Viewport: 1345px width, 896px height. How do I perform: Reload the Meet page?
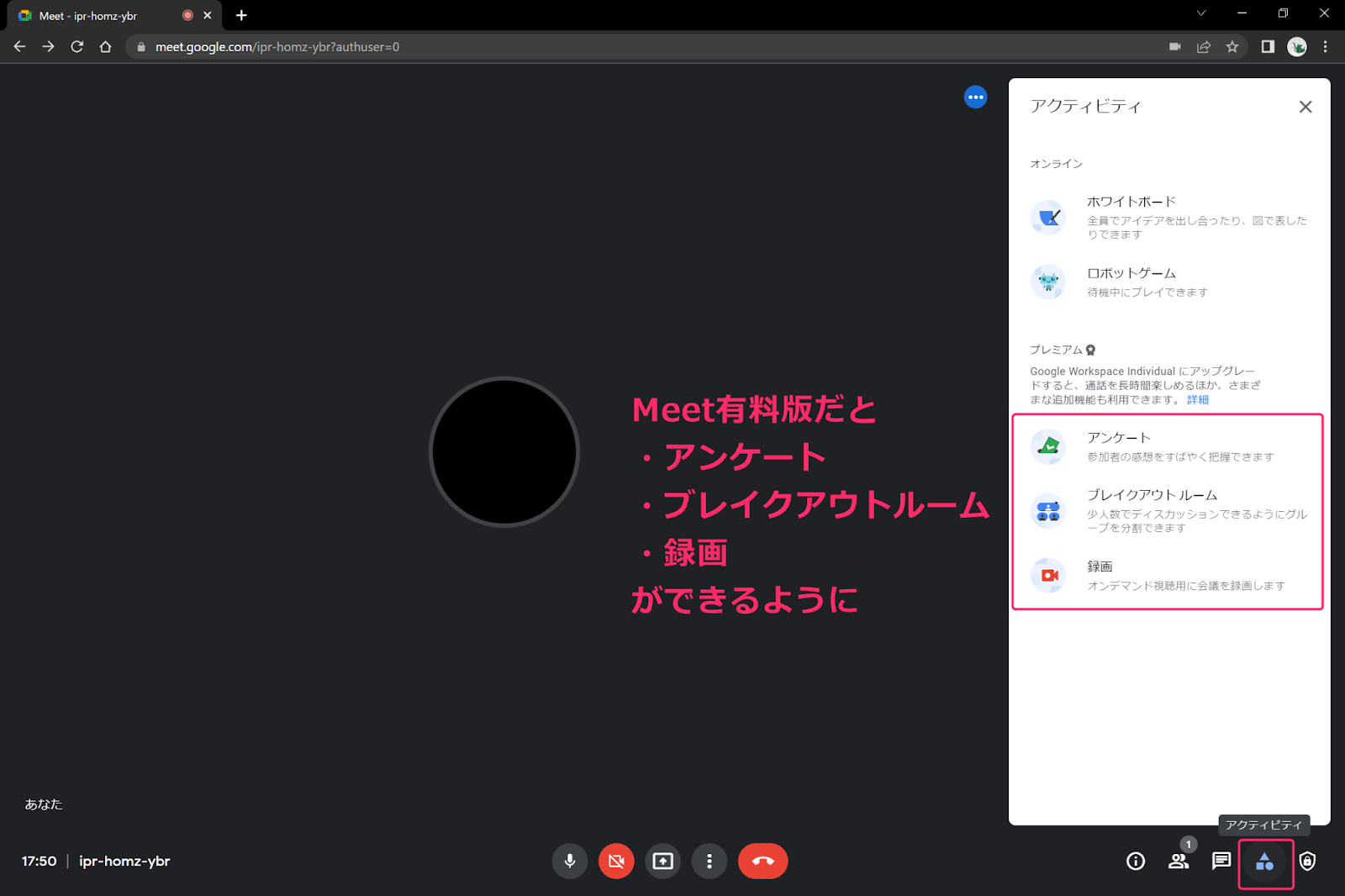click(x=77, y=47)
